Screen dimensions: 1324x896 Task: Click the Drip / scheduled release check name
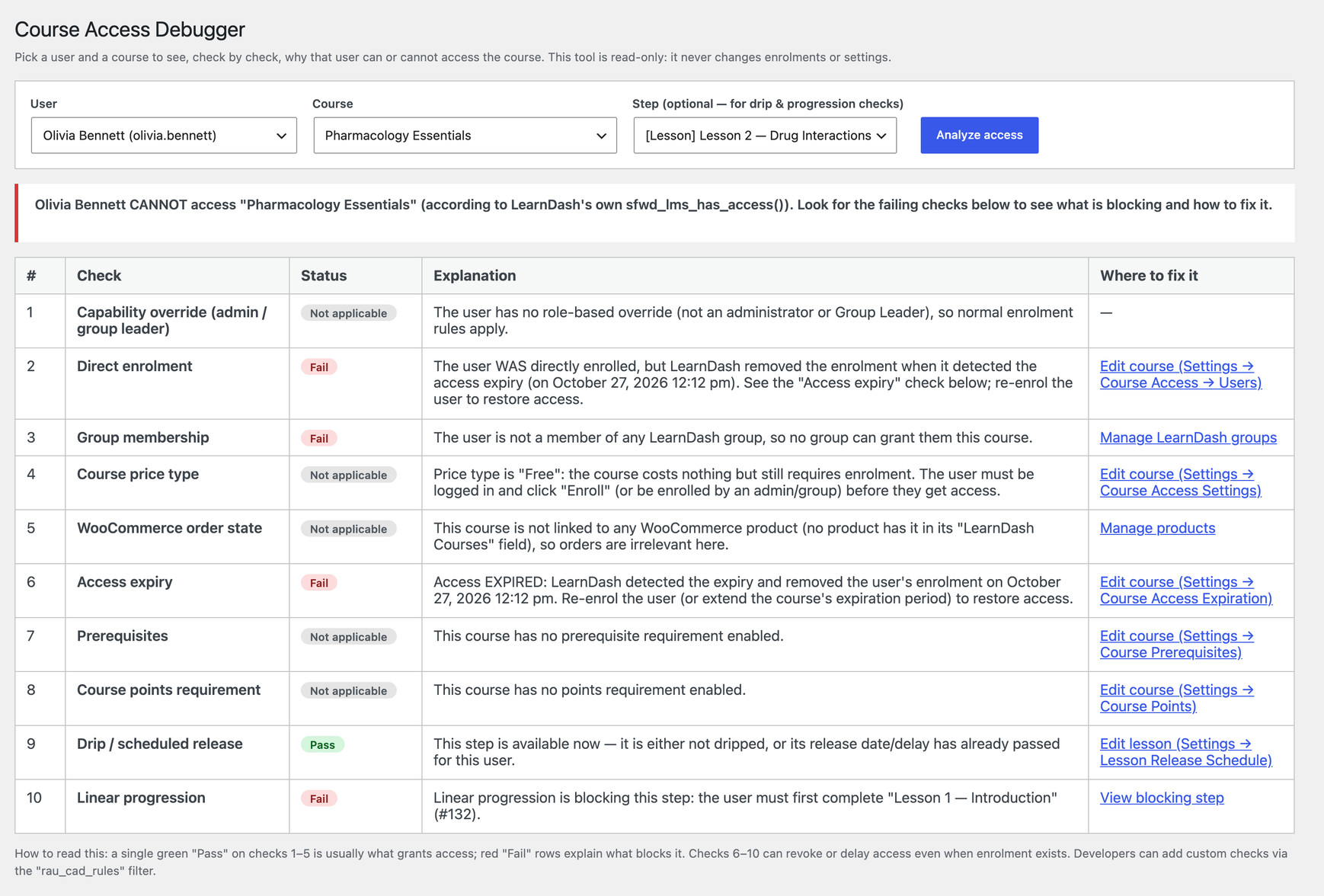160,744
